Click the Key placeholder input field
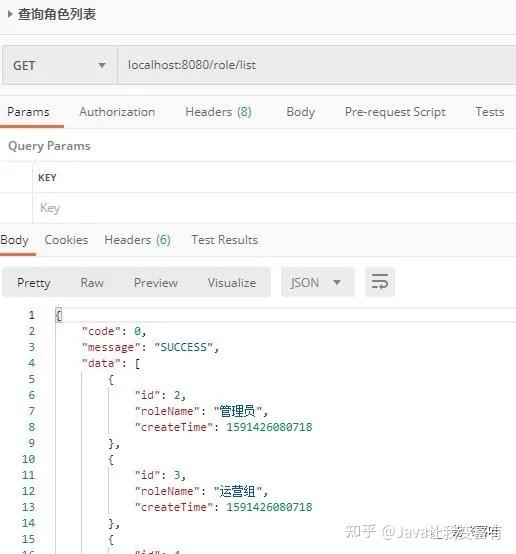516x554 pixels. tap(274, 208)
